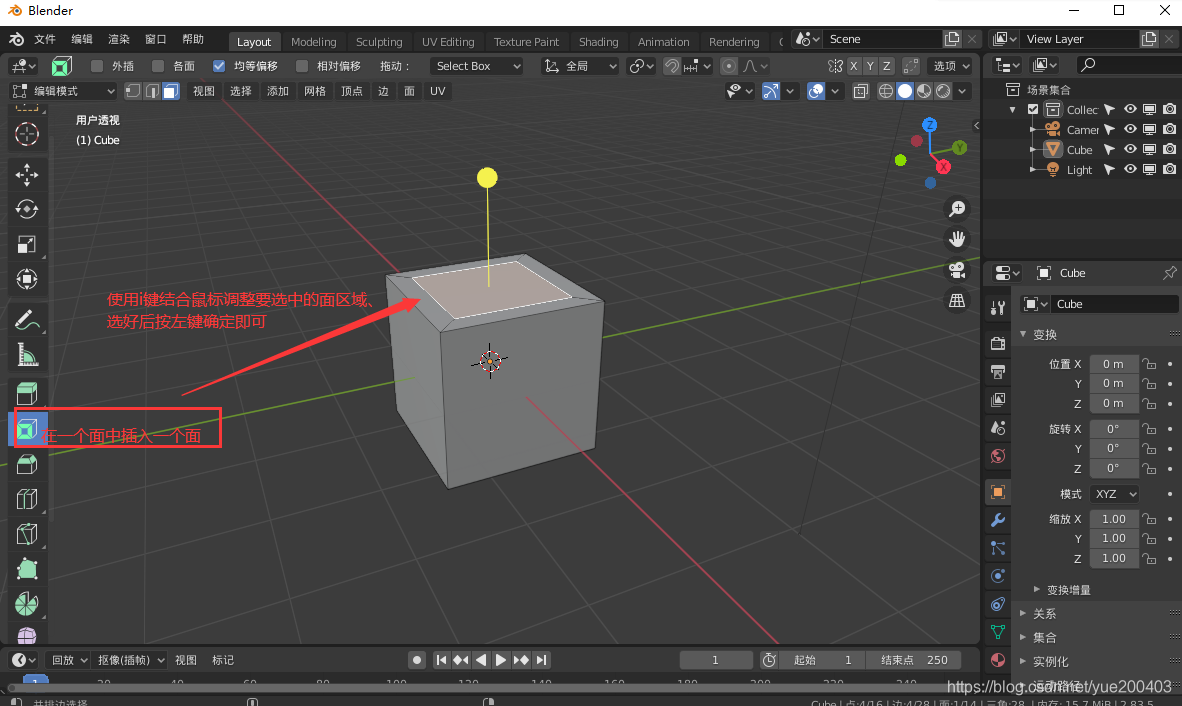
Task: Select the Spin tool
Action: point(27,604)
